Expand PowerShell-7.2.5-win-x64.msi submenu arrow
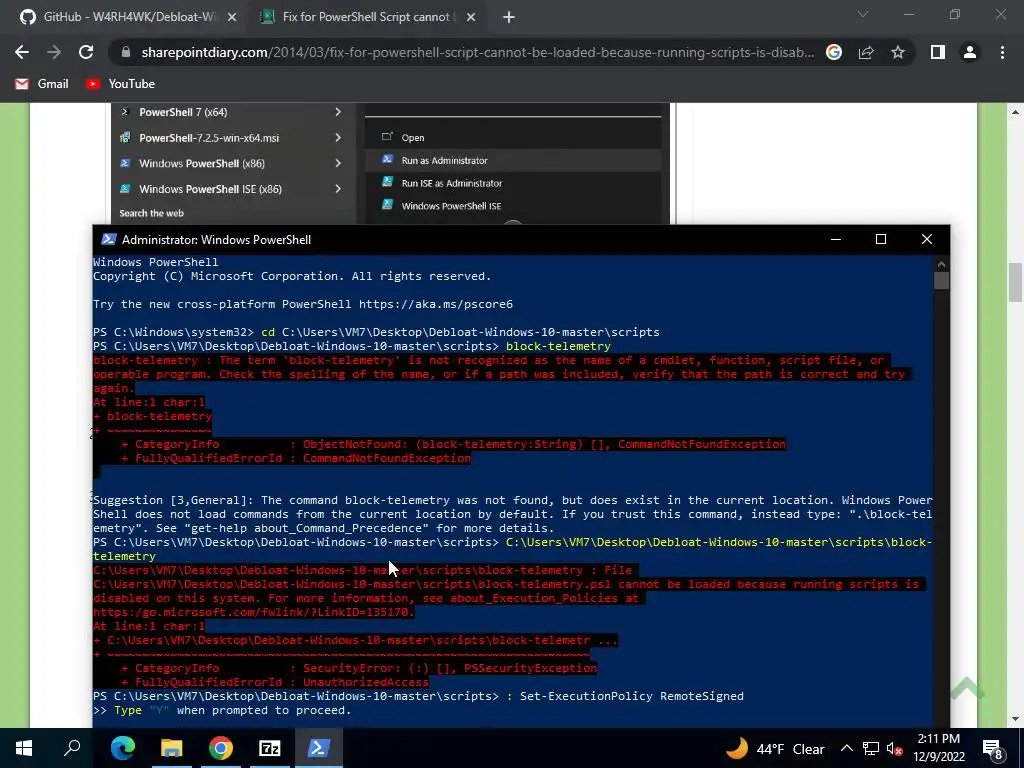The height and width of the screenshot is (768, 1024). tap(338, 137)
